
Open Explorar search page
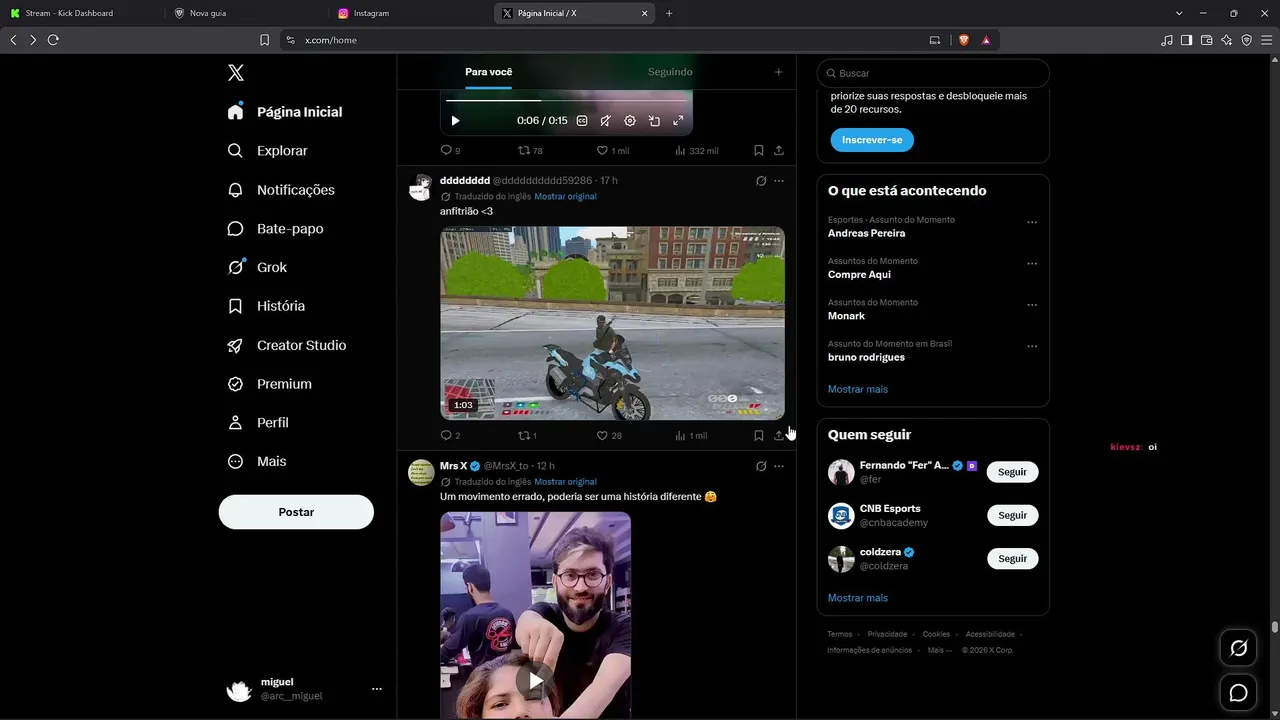pos(268,151)
